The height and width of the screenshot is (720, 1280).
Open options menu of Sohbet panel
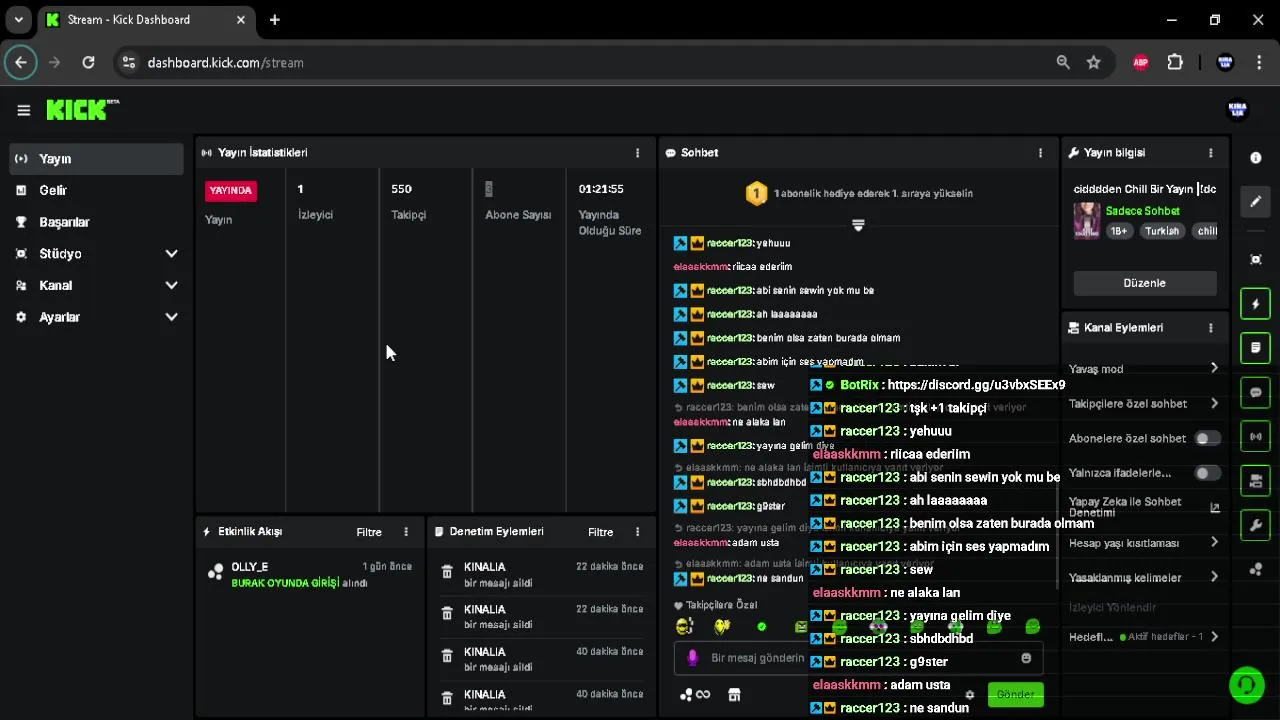coord(1040,153)
